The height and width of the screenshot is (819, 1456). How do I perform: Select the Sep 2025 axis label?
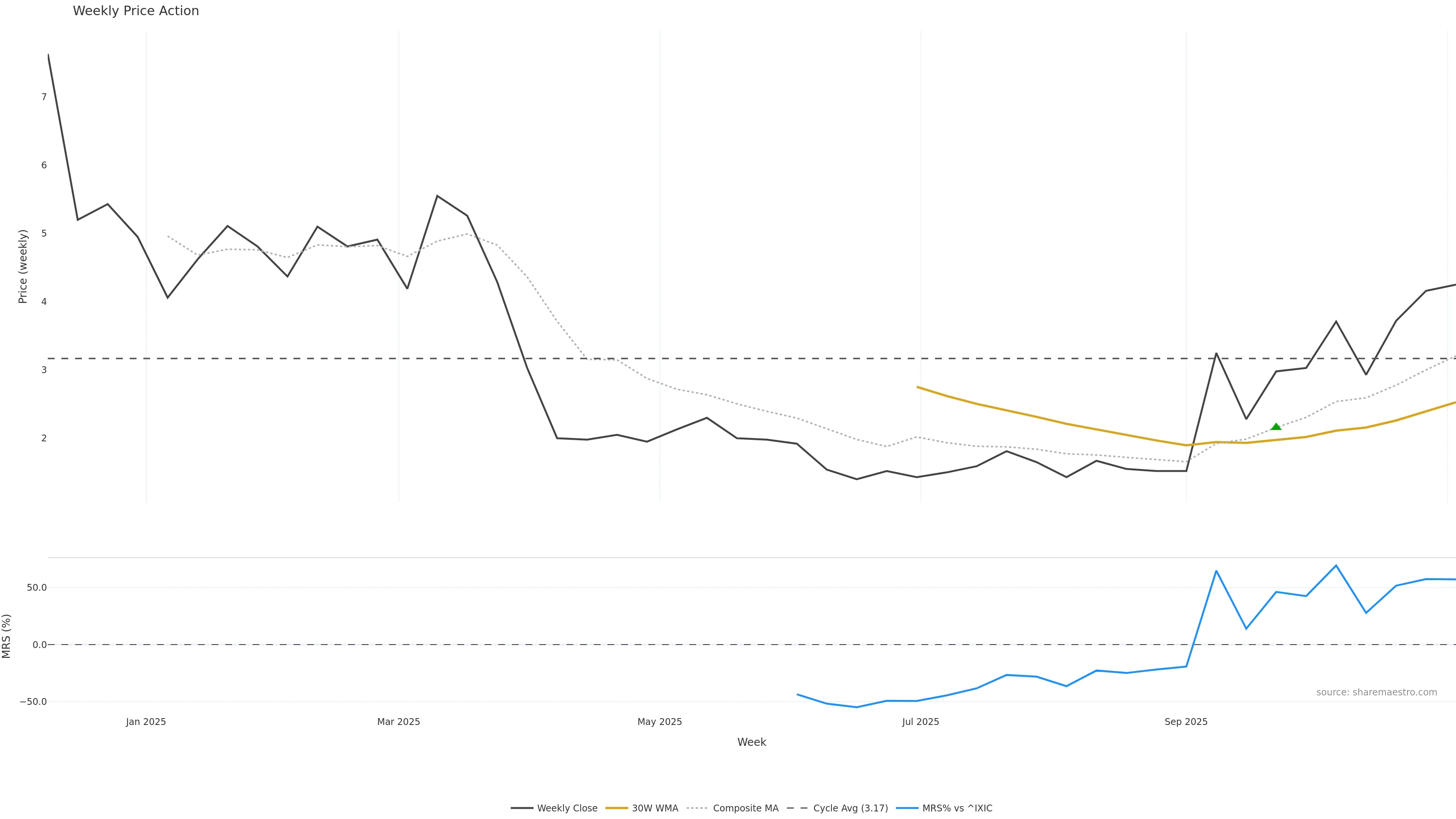click(x=1186, y=722)
